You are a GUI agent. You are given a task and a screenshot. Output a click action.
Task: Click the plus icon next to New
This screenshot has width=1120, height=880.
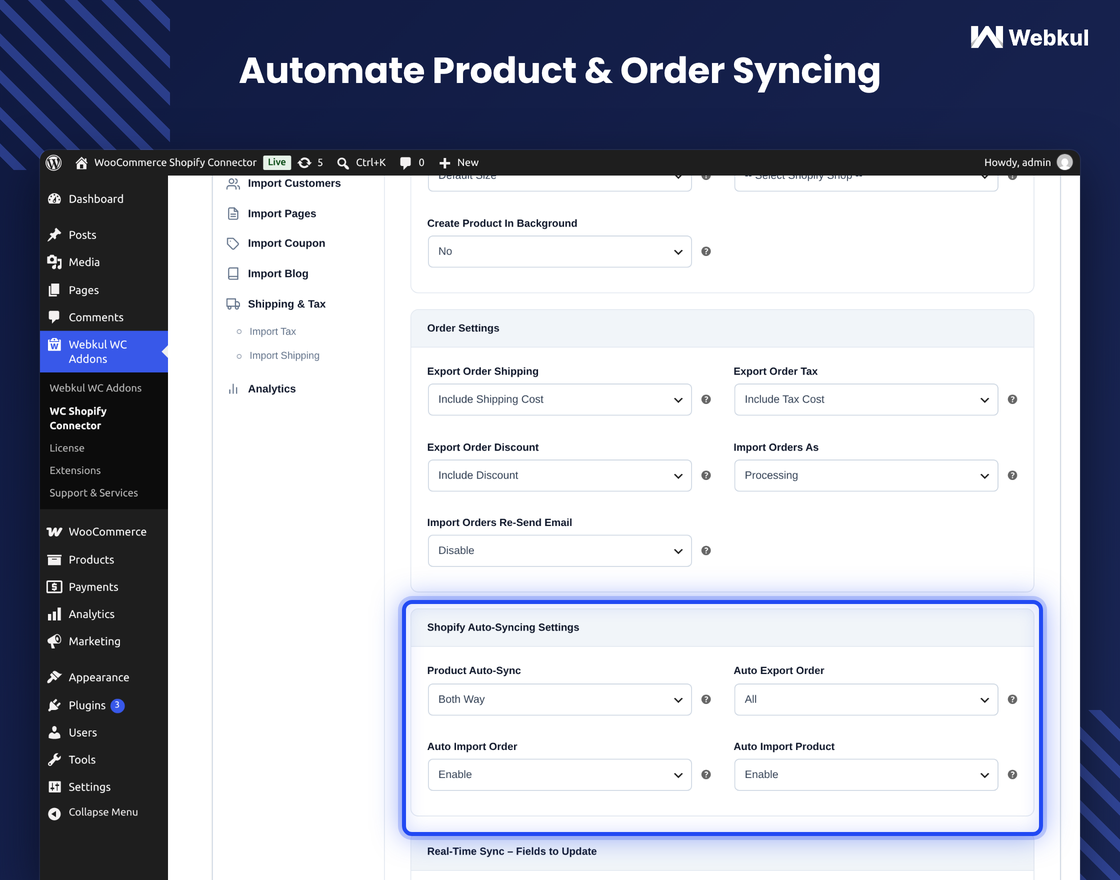pyautogui.click(x=444, y=163)
